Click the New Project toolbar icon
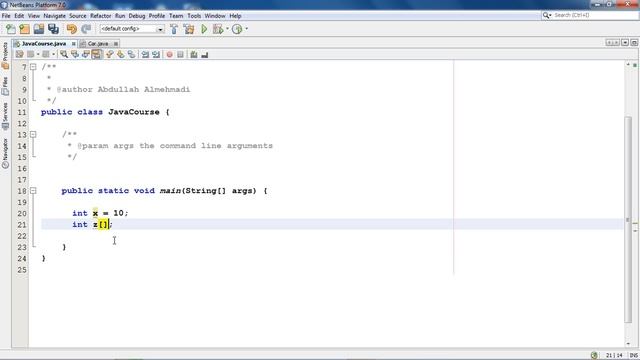 point(24,29)
